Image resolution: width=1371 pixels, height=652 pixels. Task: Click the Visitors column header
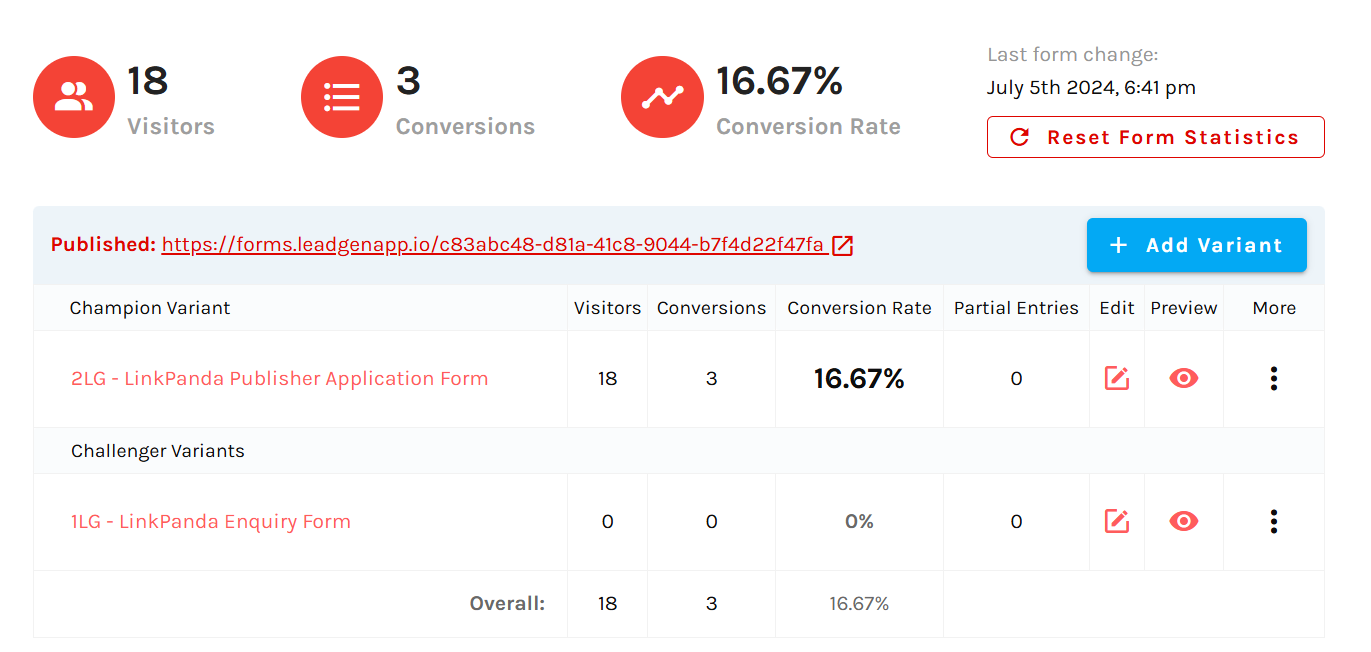point(608,308)
